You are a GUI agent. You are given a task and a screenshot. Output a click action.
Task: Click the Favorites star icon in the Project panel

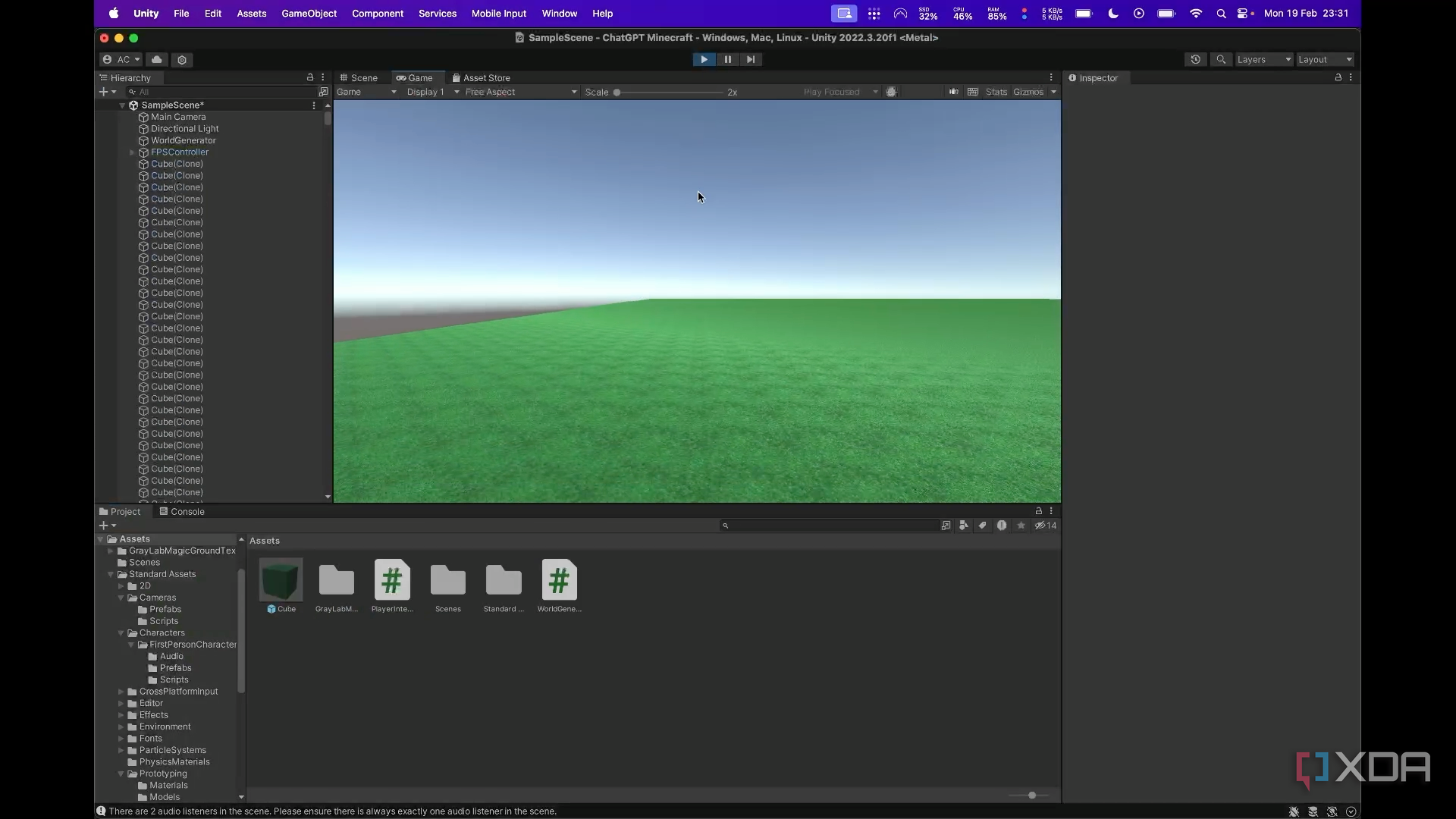[x=1021, y=526]
